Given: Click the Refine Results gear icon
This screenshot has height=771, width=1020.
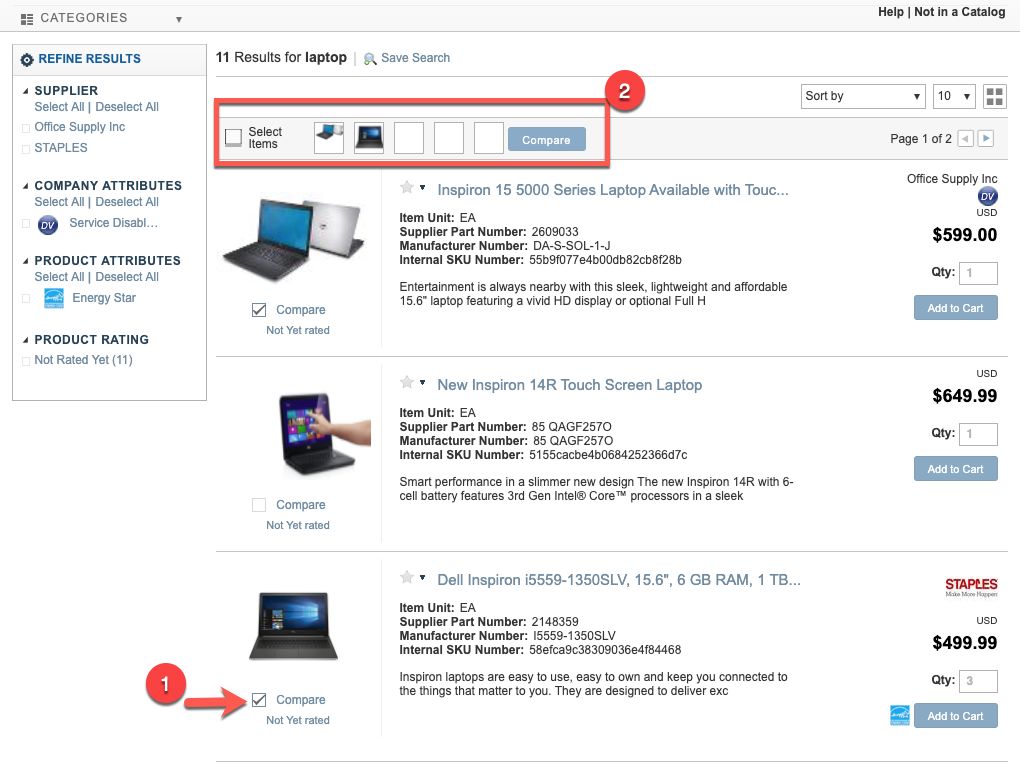Looking at the screenshot, I should (x=27, y=59).
